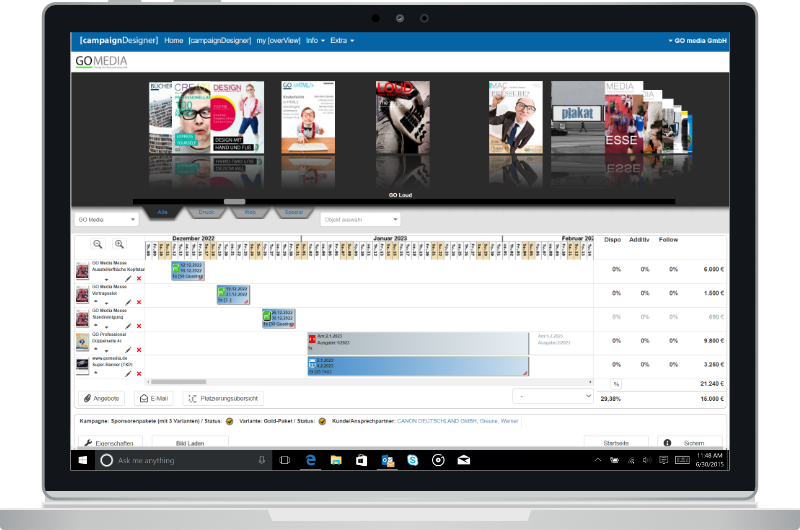800x530 pixels.
Task: Click the percent button below the Dispo column
Action: (616, 383)
